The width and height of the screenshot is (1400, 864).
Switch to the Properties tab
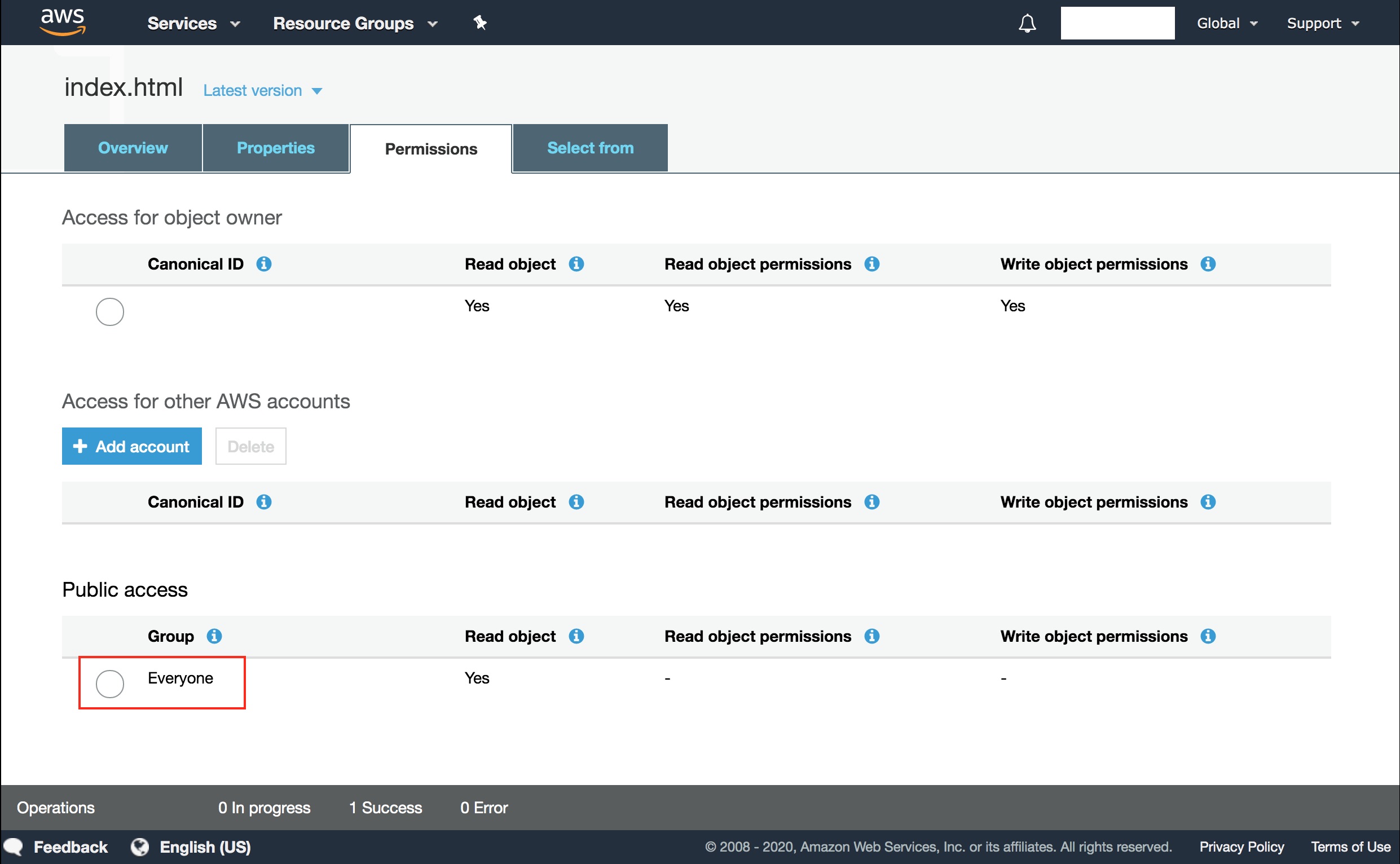pyautogui.click(x=275, y=148)
